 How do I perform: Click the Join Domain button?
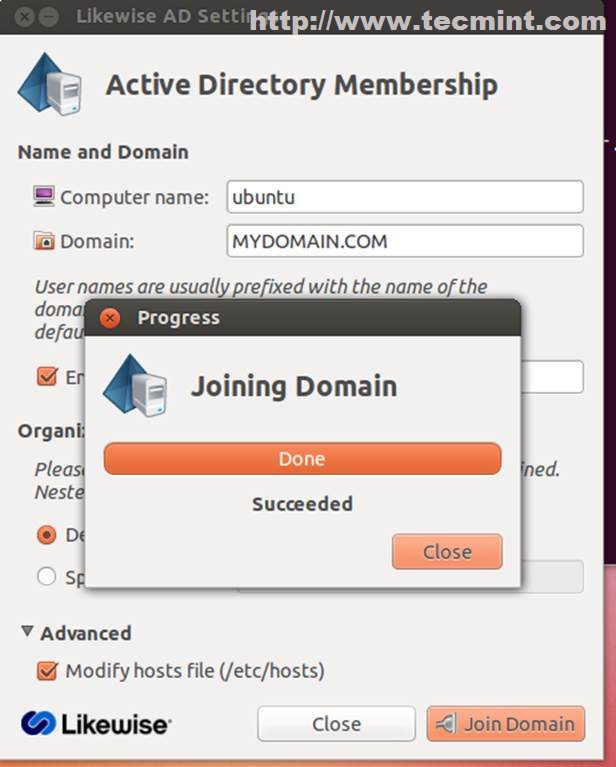(506, 724)
